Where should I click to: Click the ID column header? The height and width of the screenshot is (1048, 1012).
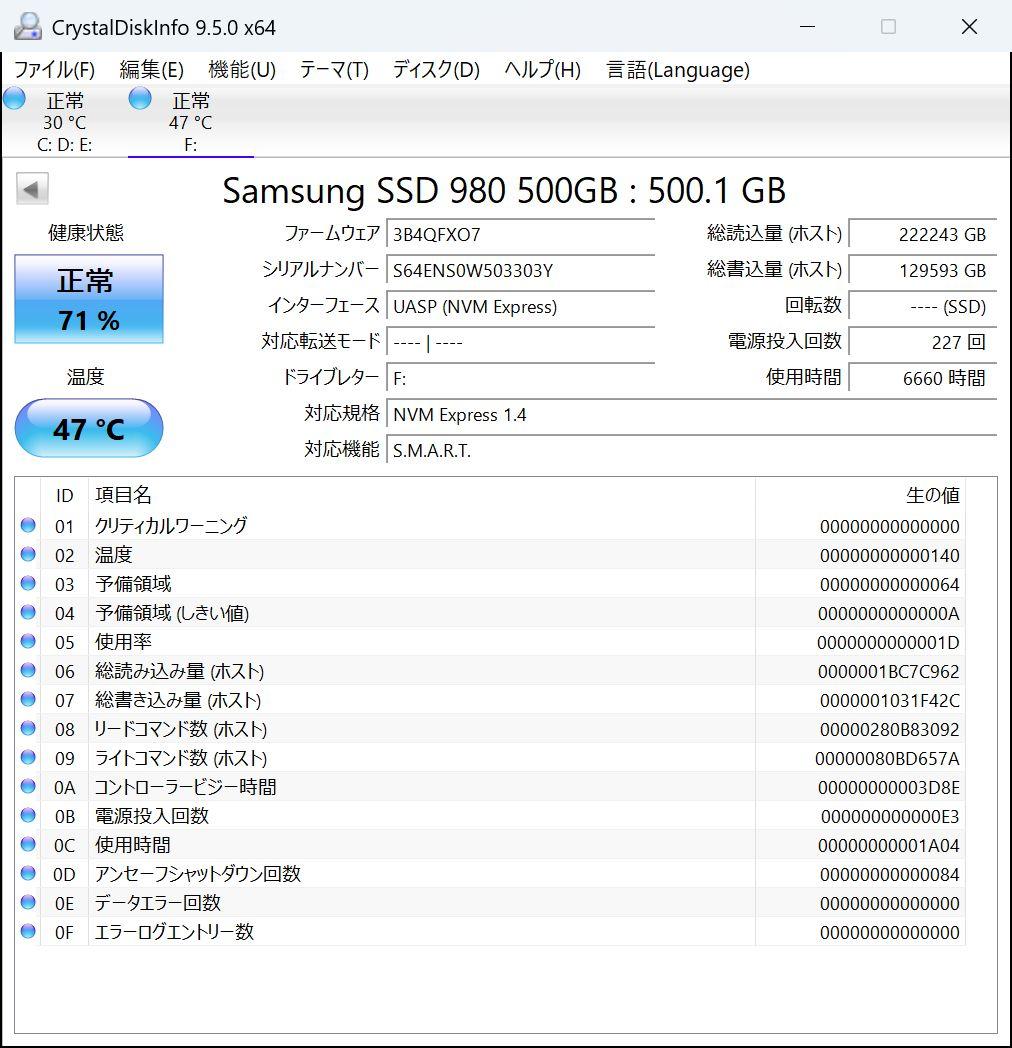click(x=64, y=495)
